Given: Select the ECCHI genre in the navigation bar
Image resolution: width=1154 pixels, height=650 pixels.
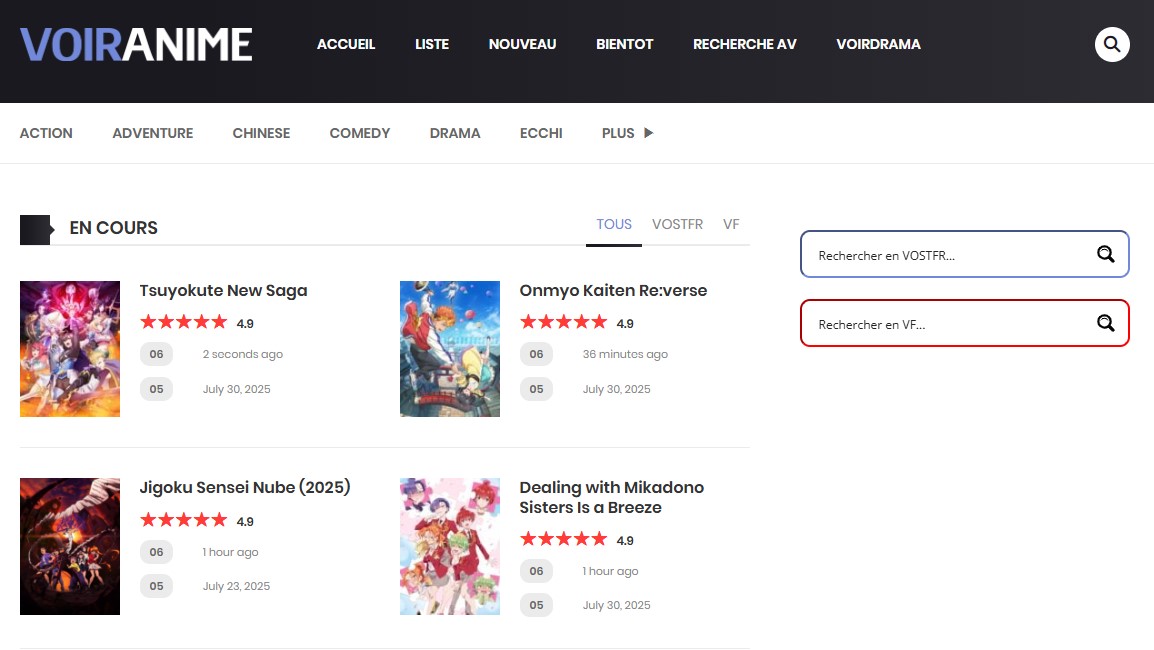Looking at the screenshot, I should pyautogui.click(x=540, y=133).
